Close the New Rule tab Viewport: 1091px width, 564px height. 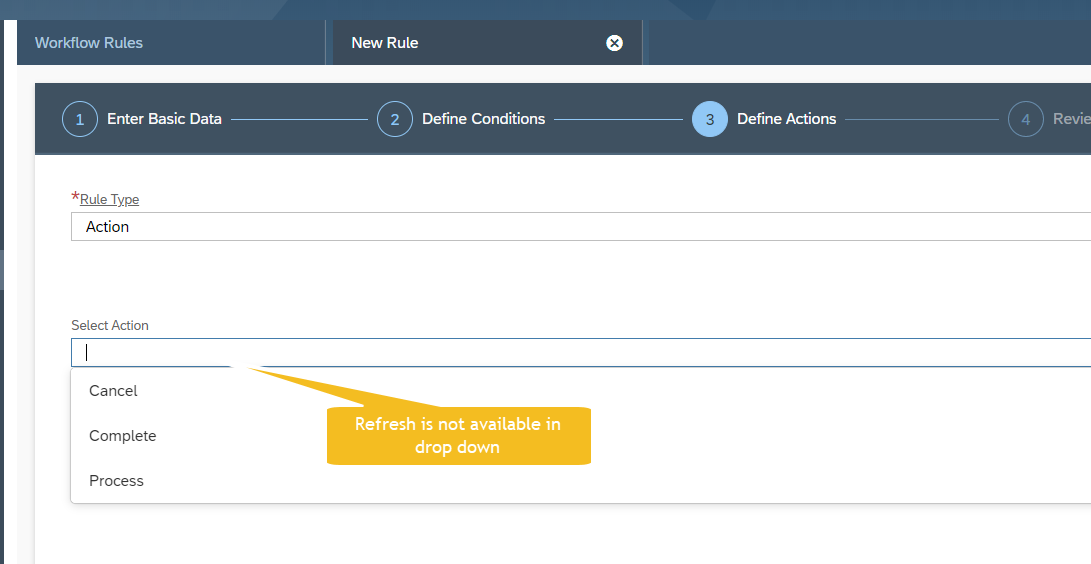tap(614, 43)
